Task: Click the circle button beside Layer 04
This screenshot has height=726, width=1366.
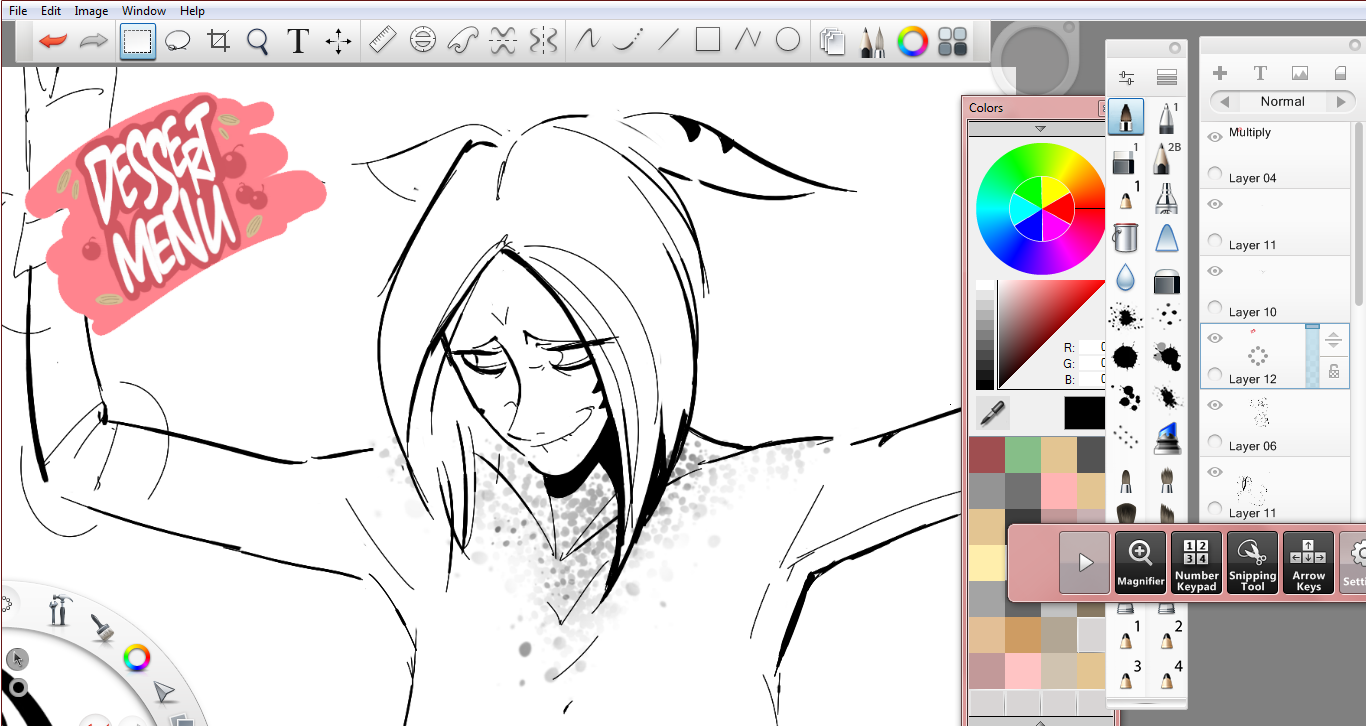Action: [x=1215, y=174]
